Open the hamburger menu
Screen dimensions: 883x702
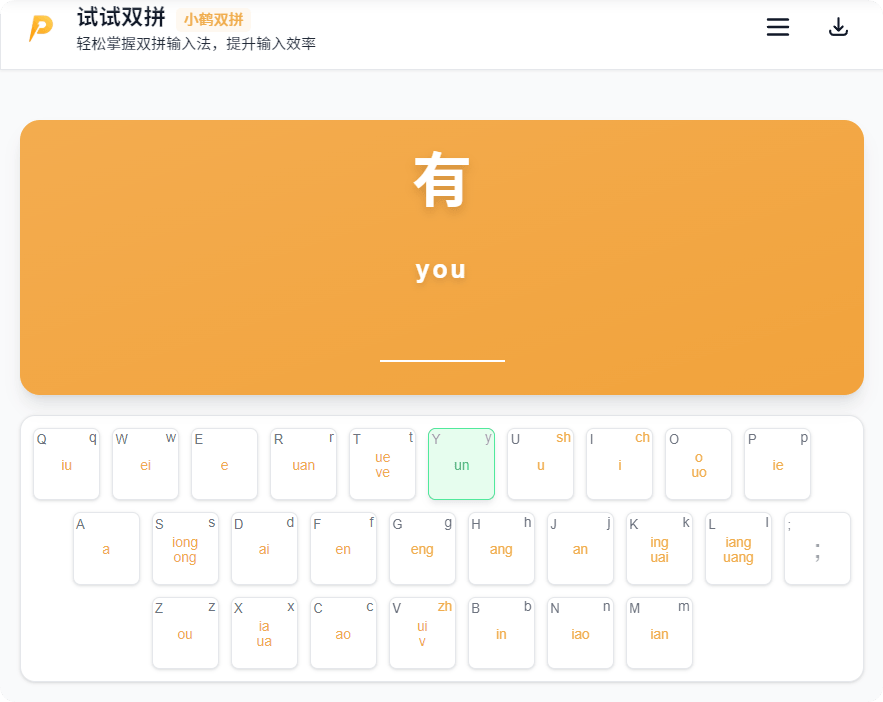(x=777, y=28)
